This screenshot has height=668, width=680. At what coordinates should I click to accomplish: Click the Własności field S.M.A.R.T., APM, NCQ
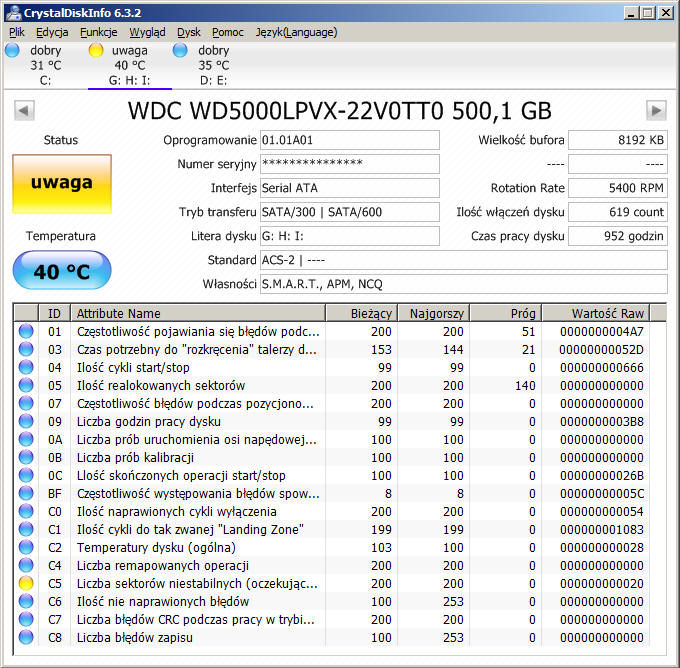click(464, 284)
